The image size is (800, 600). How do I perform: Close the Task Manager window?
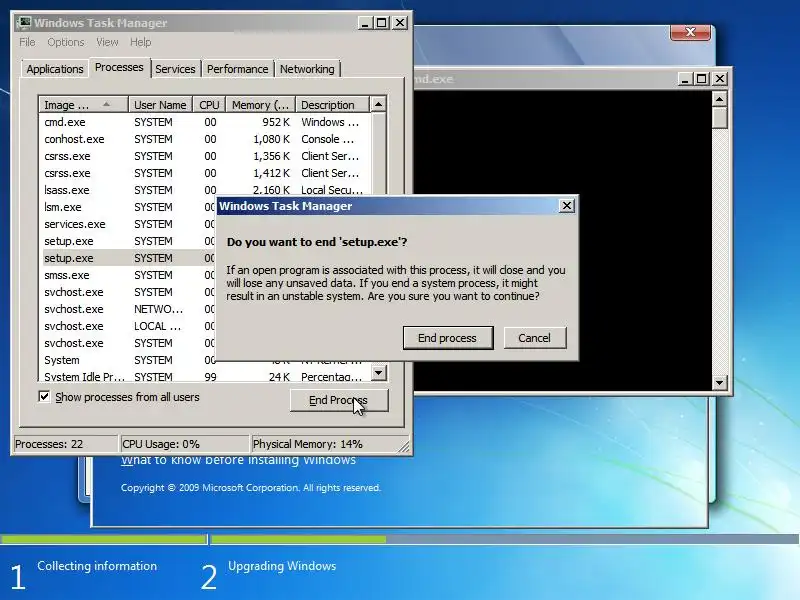[x=400, y=23]
